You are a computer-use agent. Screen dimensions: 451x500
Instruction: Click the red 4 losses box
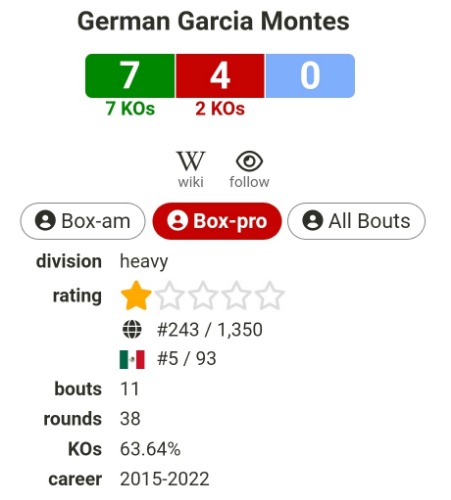[x=220, y=76]
